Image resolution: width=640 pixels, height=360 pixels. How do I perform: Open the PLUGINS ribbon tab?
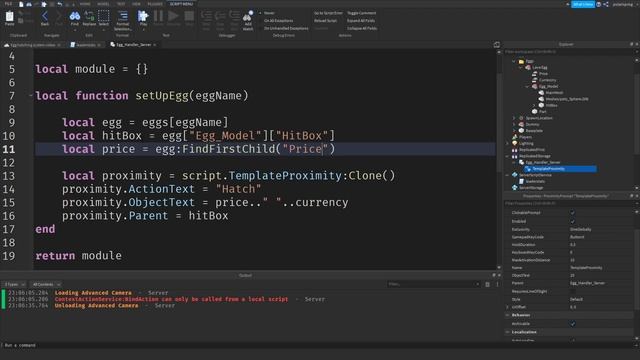155,4
